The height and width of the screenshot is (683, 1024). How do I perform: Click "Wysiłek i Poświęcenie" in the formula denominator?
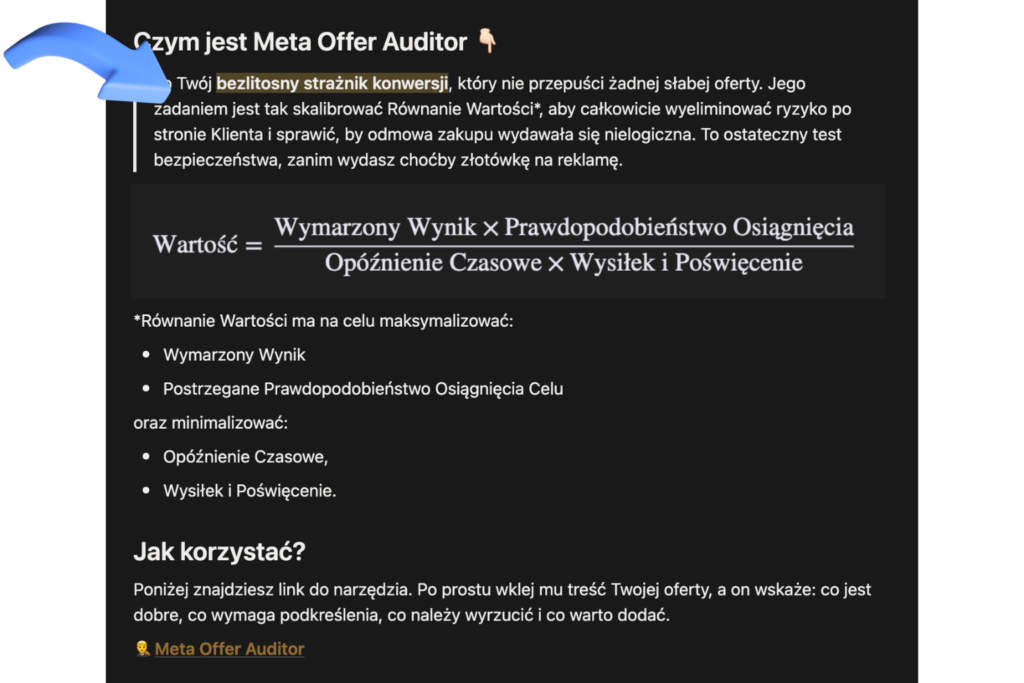pyautogui.click(x=687, y=263)
